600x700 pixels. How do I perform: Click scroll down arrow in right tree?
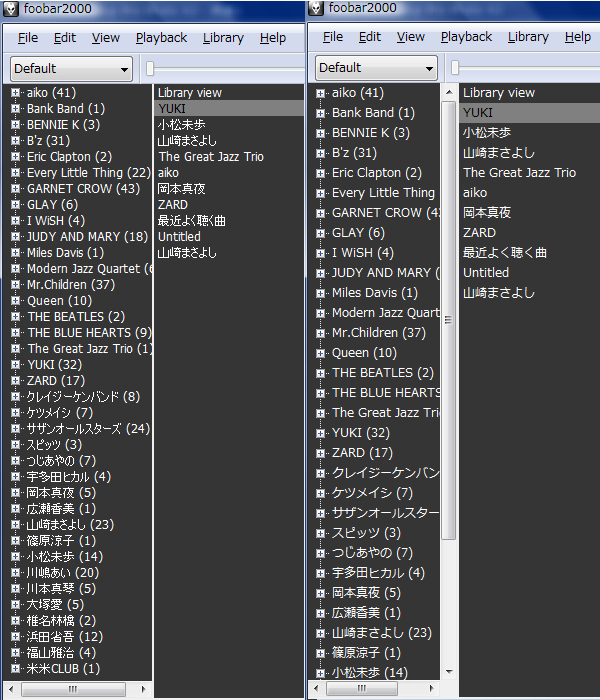[449, 671]
